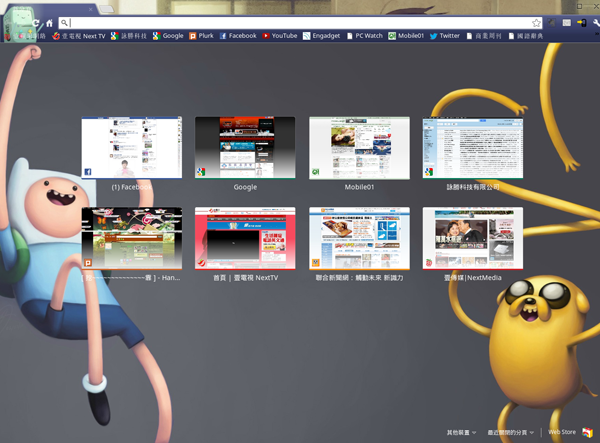Viewport: 600px width, 443px height.
Task: Expand the 最近關閉的分頁 dropdown
Action: click(510, 432)
